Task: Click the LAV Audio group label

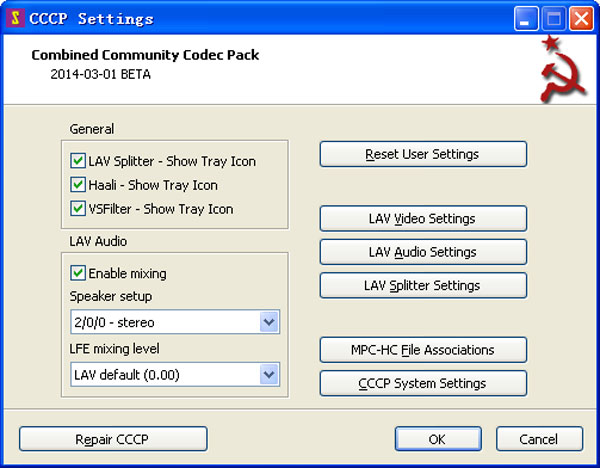Action: click(98, 241)
